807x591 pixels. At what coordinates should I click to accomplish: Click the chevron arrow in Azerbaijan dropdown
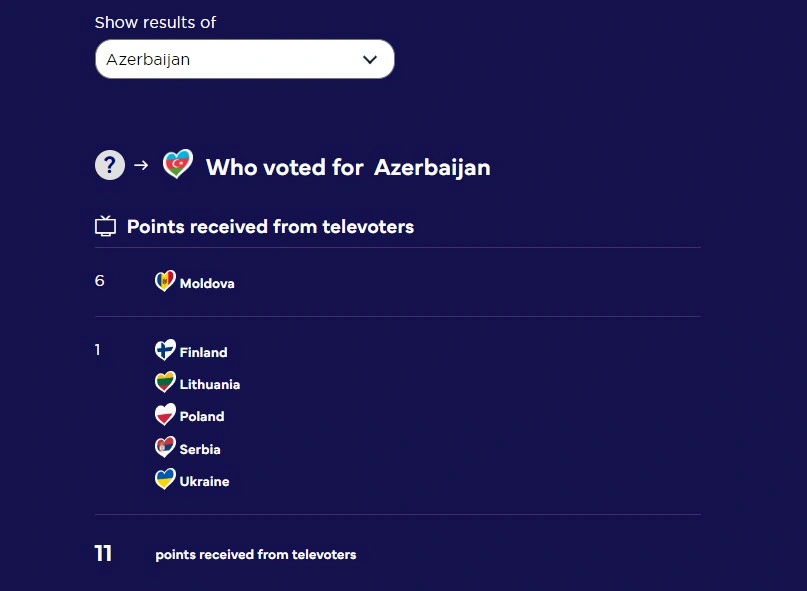click(x=370, y=60)
